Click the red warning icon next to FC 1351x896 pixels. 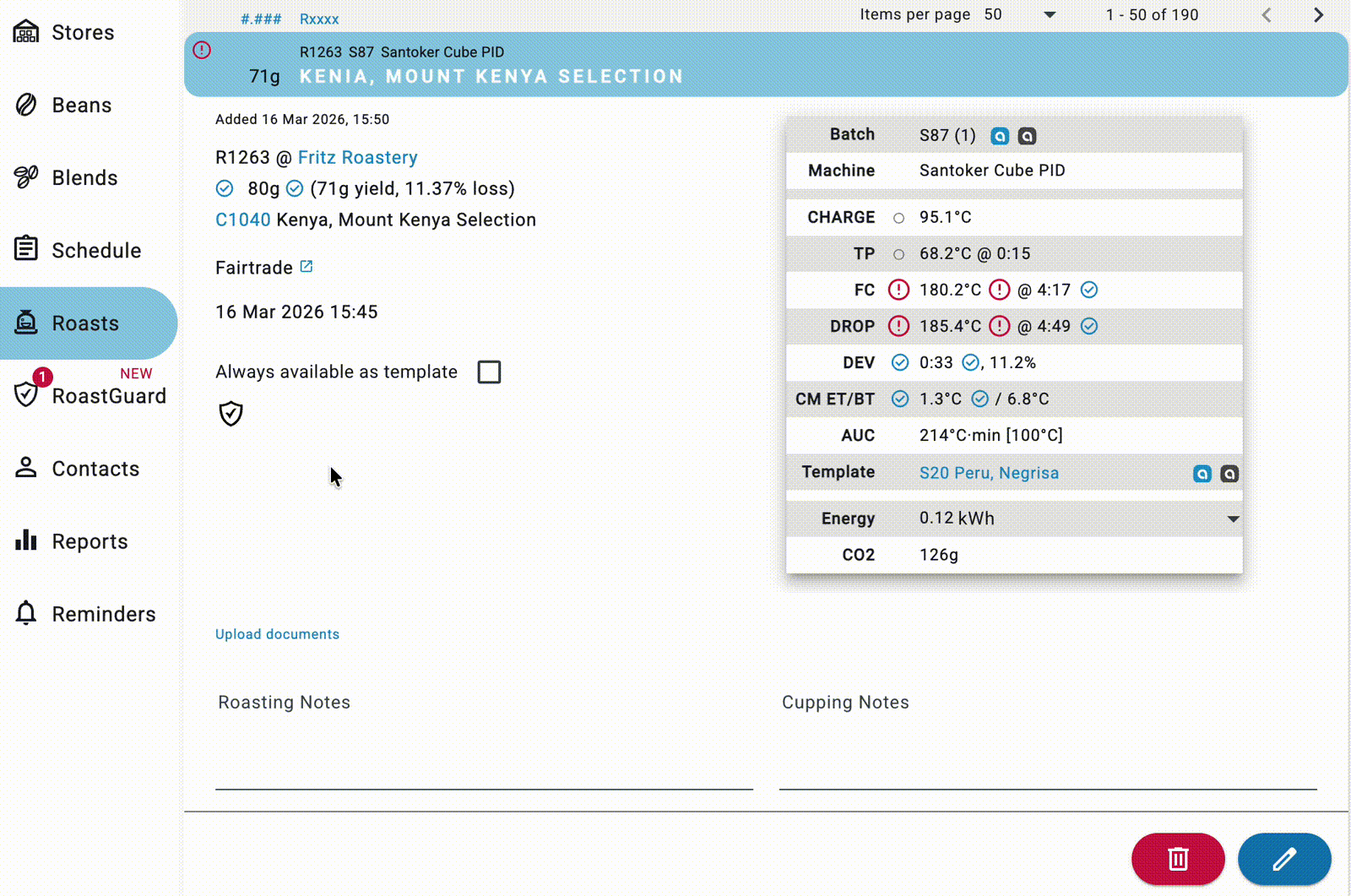[x=898, y=291]
